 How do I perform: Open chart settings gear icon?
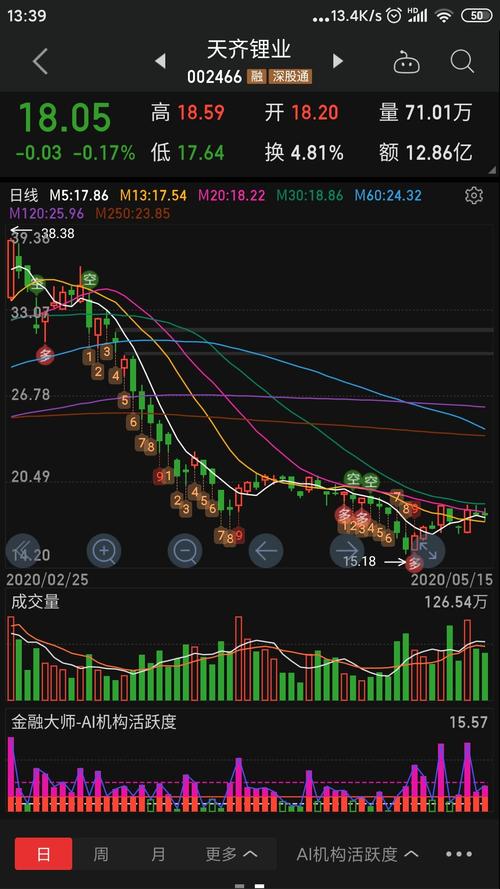point(473,196)
